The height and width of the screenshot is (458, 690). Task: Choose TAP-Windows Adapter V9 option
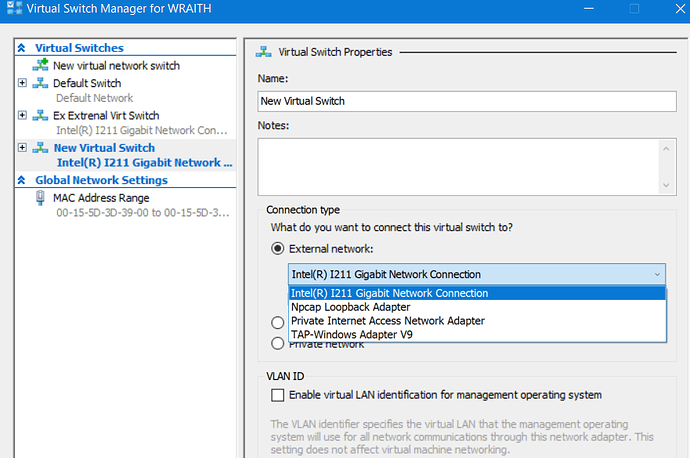pos(351,334)
